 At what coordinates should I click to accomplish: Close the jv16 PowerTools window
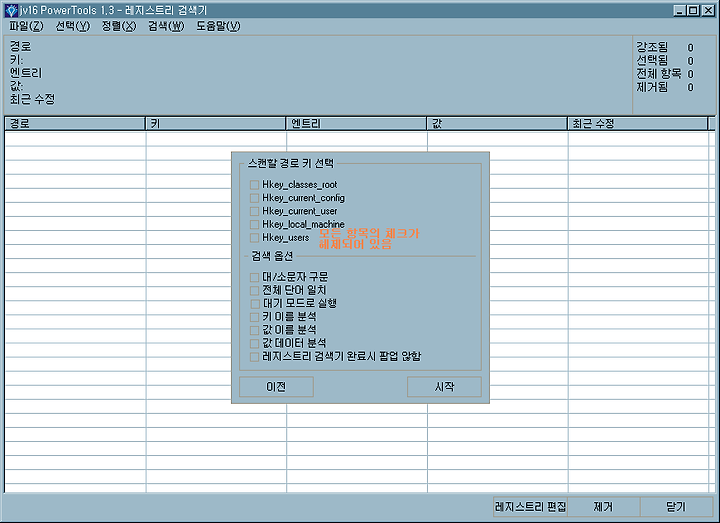708,10
